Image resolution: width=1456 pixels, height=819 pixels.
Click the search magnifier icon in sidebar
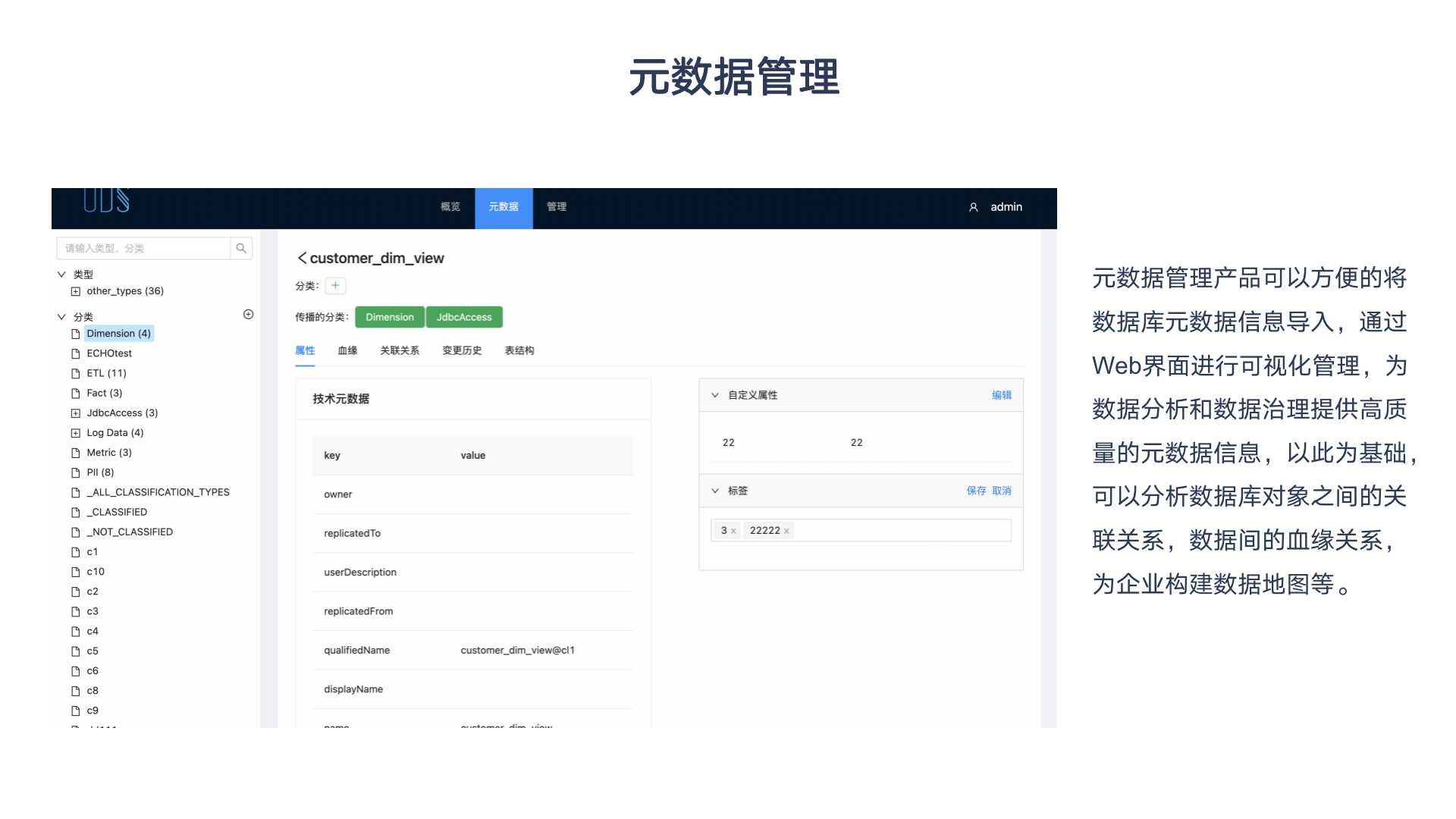pyautogui.click(x=241, y=248)
